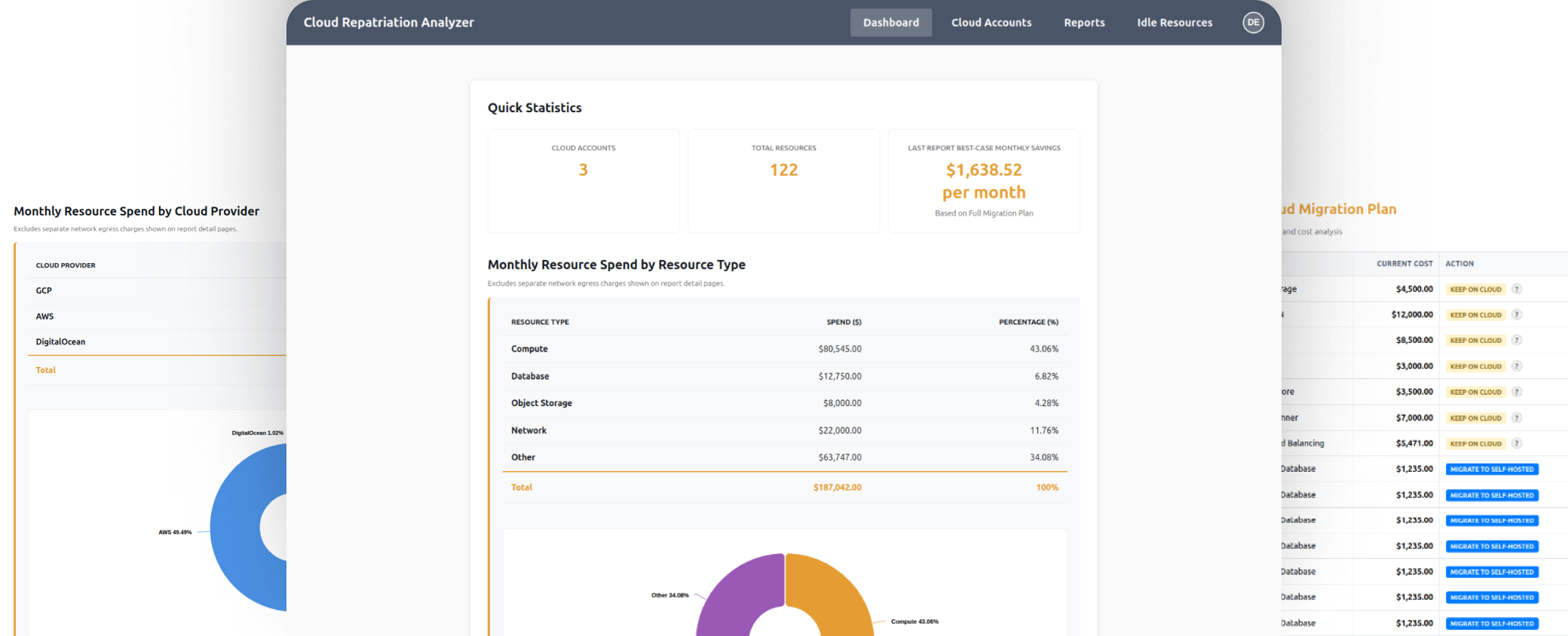Click the Cloud Repatriation Analyzer title
The height and width of the screenshot is (636, 1568).
pos(389,23)
